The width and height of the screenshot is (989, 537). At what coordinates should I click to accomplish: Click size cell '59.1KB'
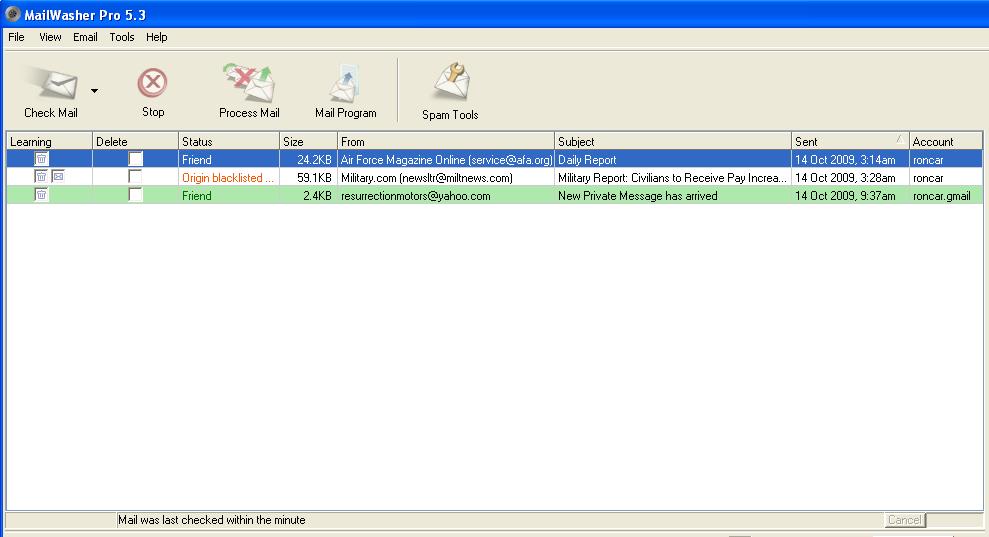(x=314, y=178)
